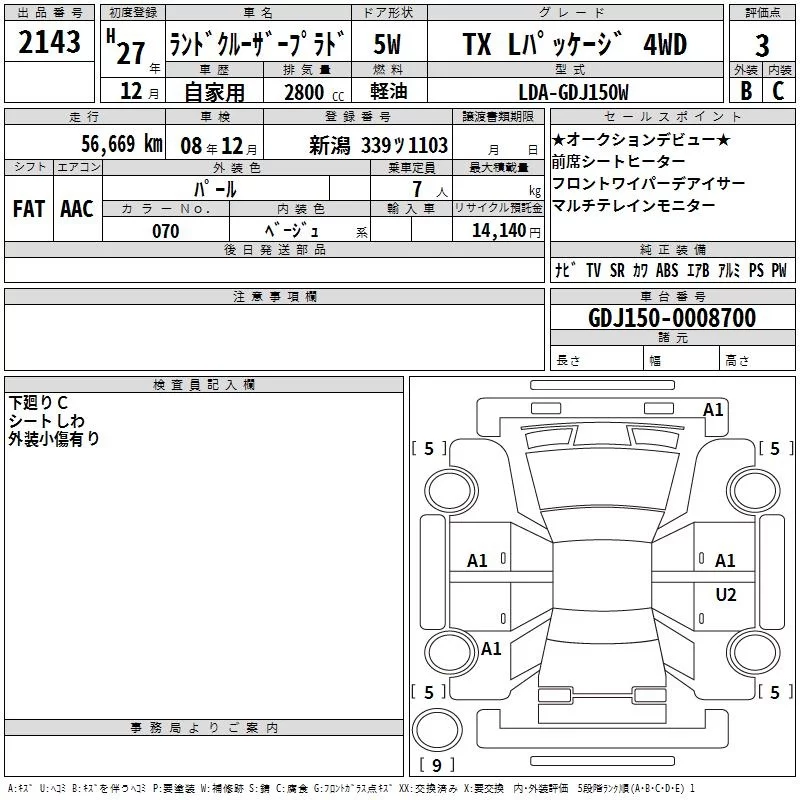Click the color number 070
Image resolution: width=800 pixels, height=800 pixels.
click(x=165, y=231)
